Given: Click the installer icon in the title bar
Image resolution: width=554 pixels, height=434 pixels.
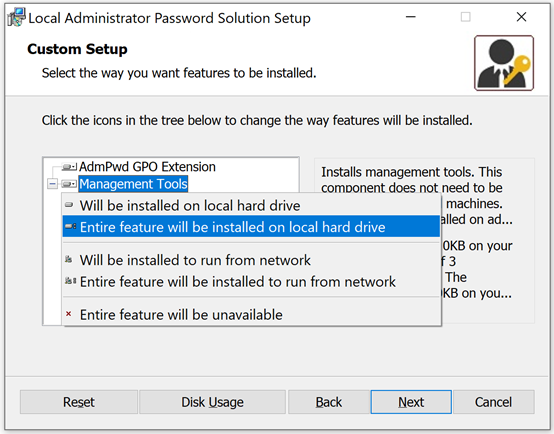Looking at the screenshot, I should [16, 17].
